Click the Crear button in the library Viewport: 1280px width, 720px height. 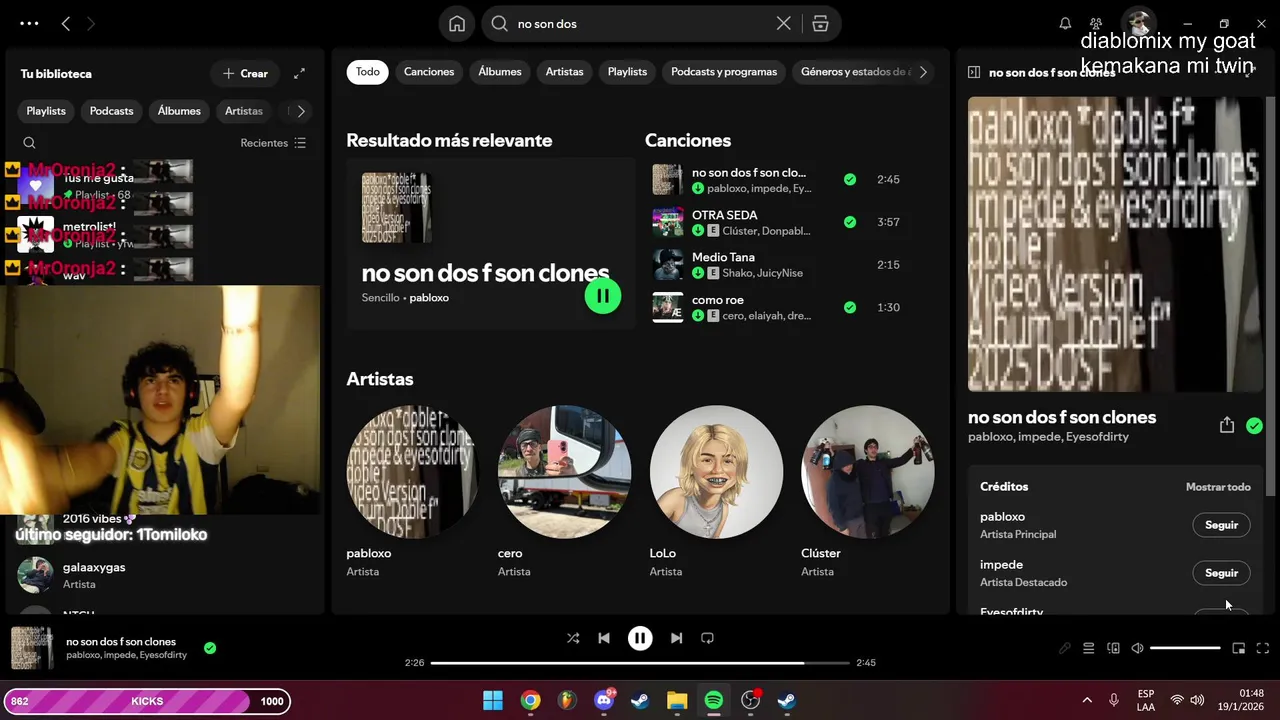245,73
